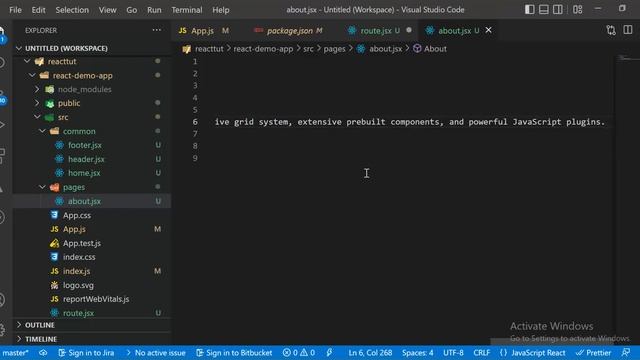Open App.js in the explorer tree
Viewport: 640px width, 360px height.
point(74,229)
